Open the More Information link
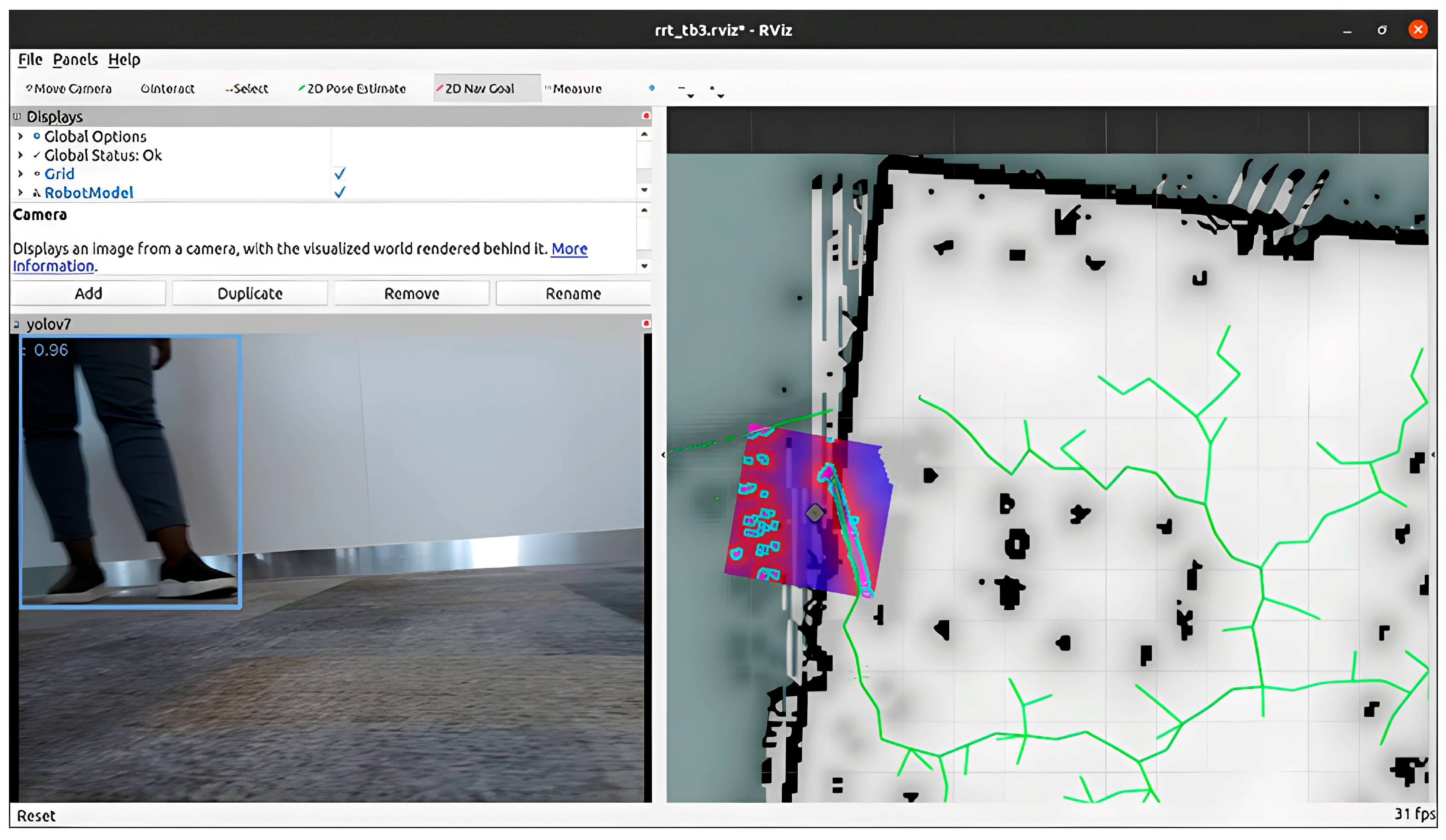This screenshot has height=840, width=1446. point(569,249)
